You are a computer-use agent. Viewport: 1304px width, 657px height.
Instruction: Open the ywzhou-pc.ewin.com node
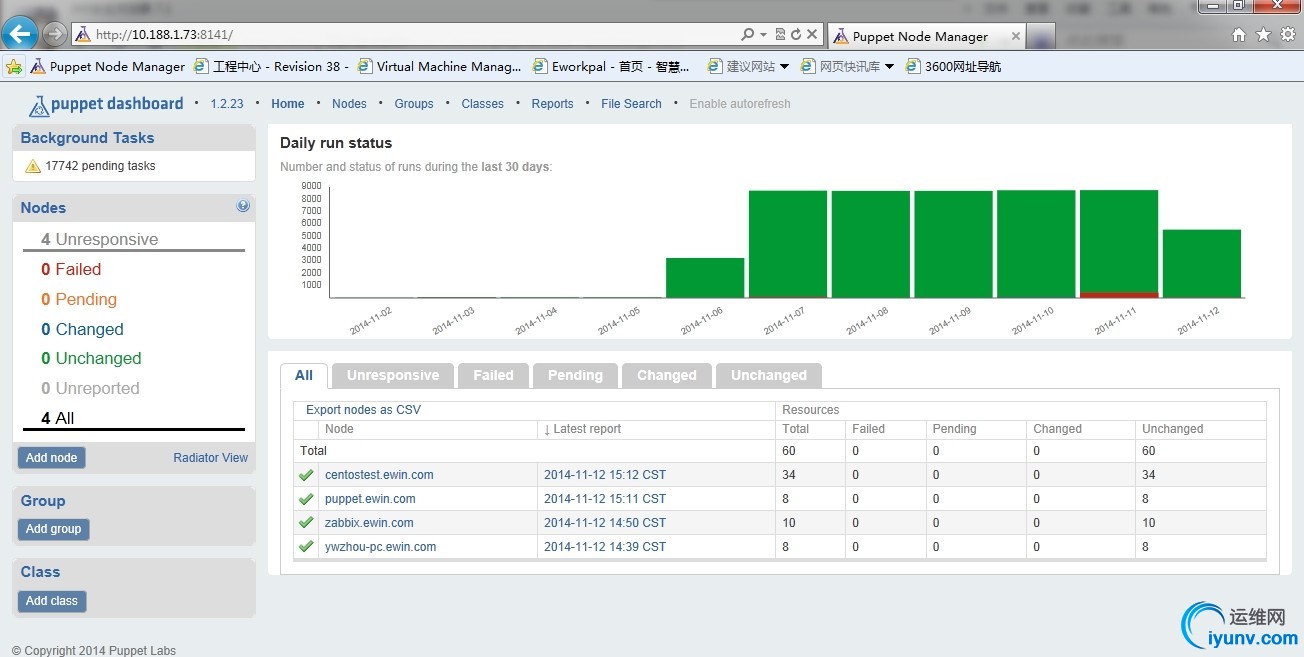tap(380, 547)
